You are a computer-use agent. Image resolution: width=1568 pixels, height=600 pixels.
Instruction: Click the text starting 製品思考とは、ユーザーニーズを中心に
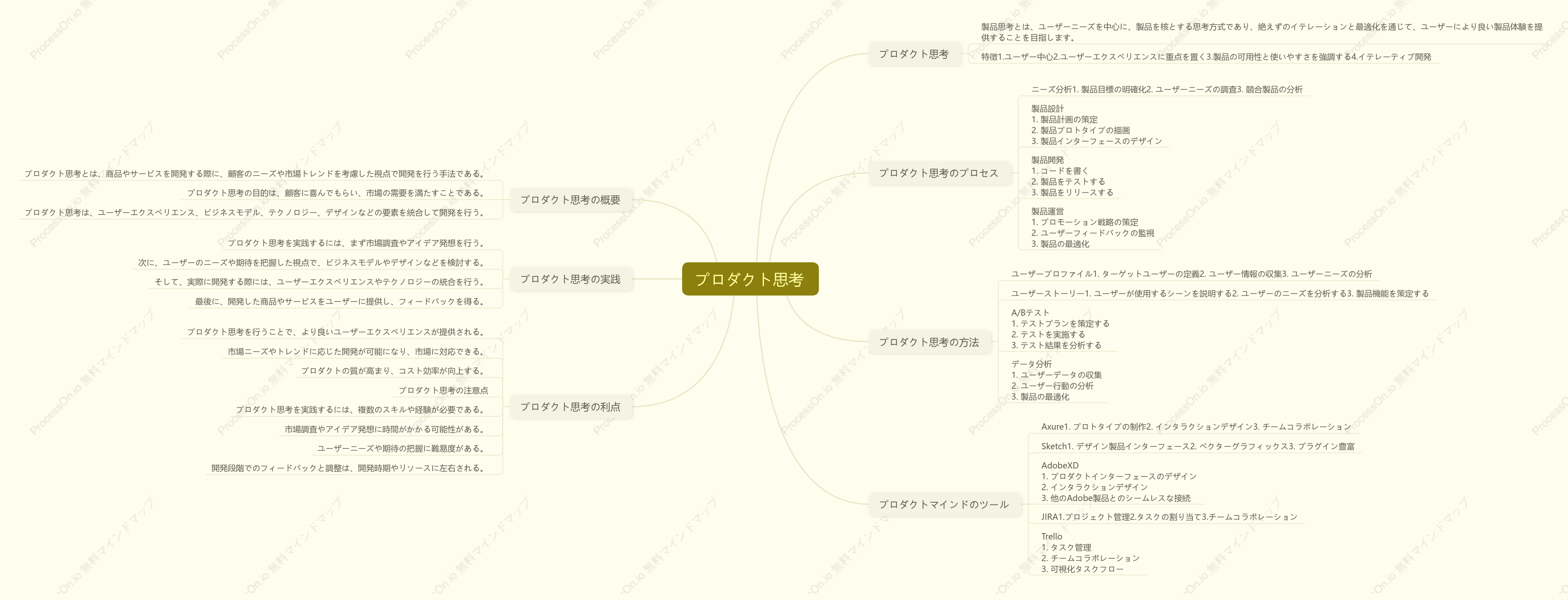pyautogui.click(x=1261, y=32)
